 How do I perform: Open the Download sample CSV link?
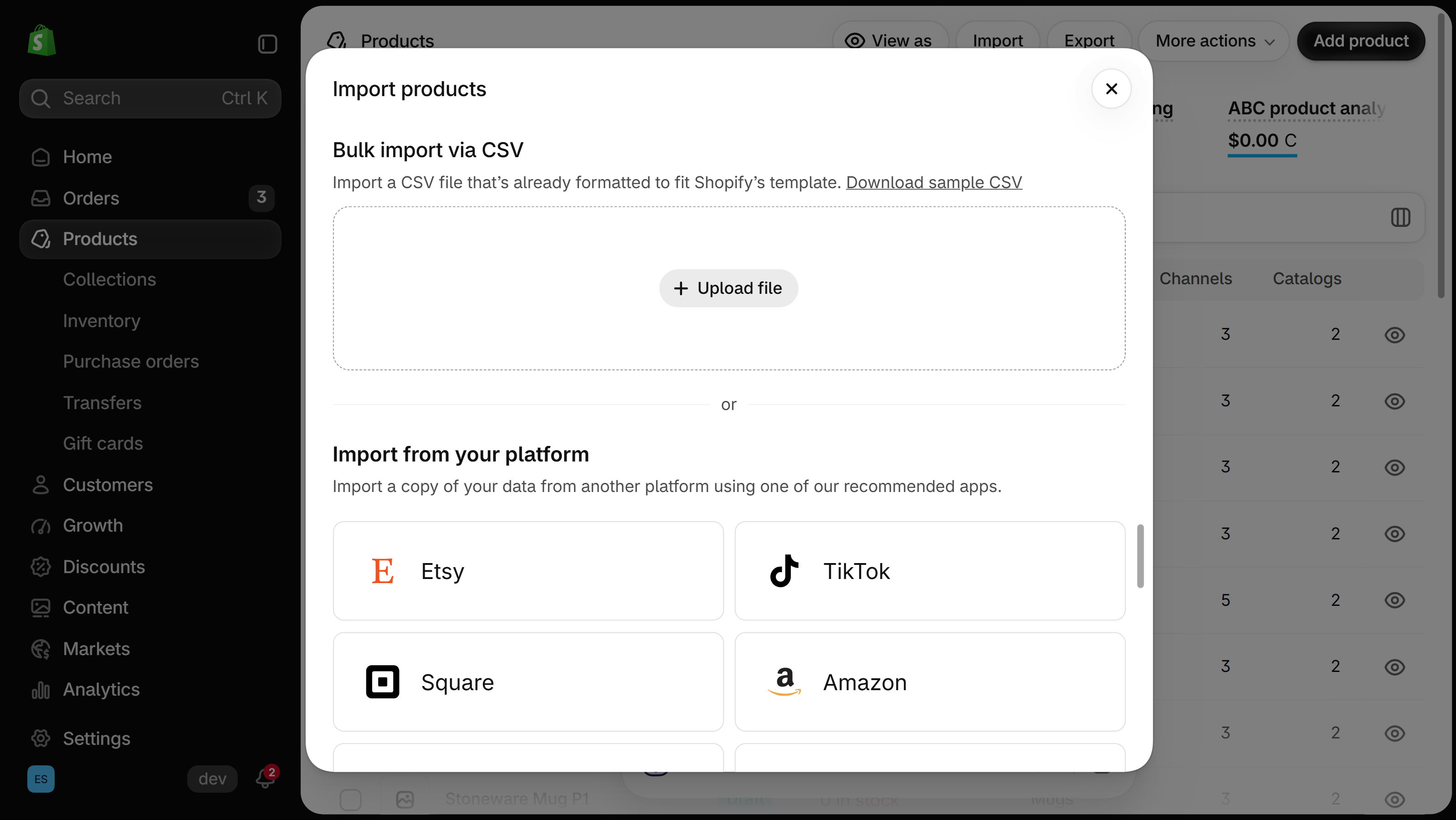[x=934, y=183]
